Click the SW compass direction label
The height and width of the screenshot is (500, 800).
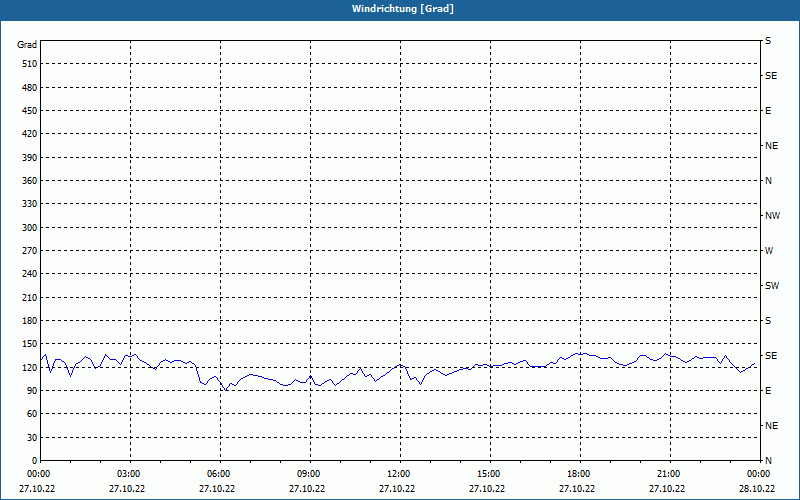[772, 286]
